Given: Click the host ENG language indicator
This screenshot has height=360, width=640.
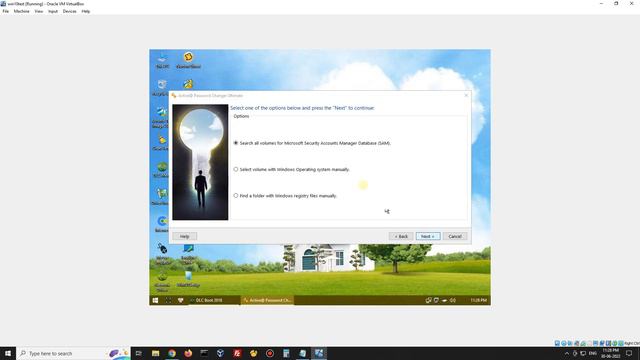Looking at the screenshot, I should 593,353.
